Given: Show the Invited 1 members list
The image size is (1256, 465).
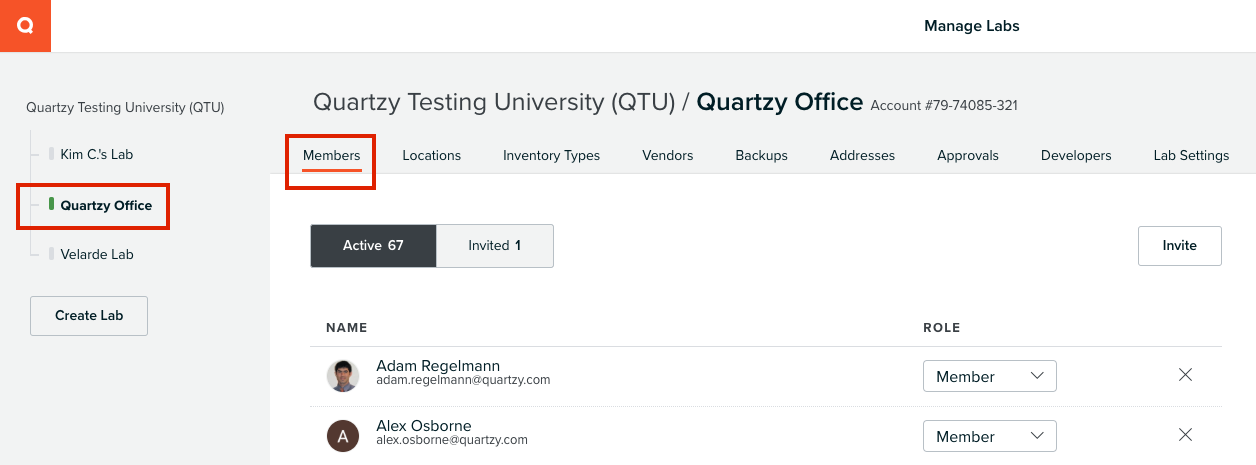Looking at the screenshot, I should (495, 245).
